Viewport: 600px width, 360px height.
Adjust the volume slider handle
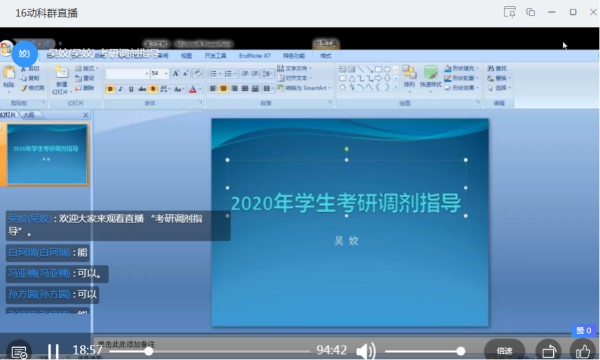[461, 351]
